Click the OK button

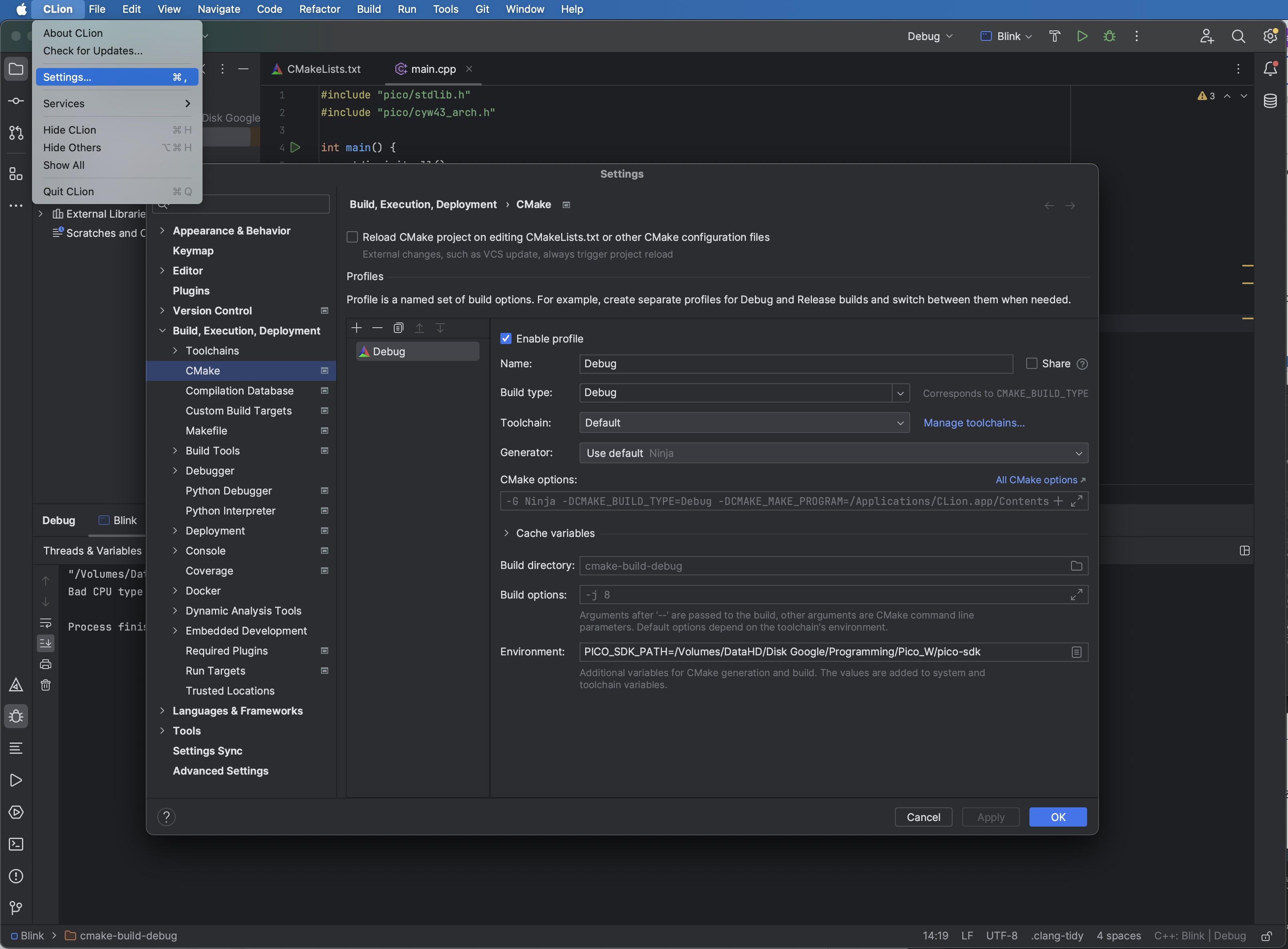1057,817
